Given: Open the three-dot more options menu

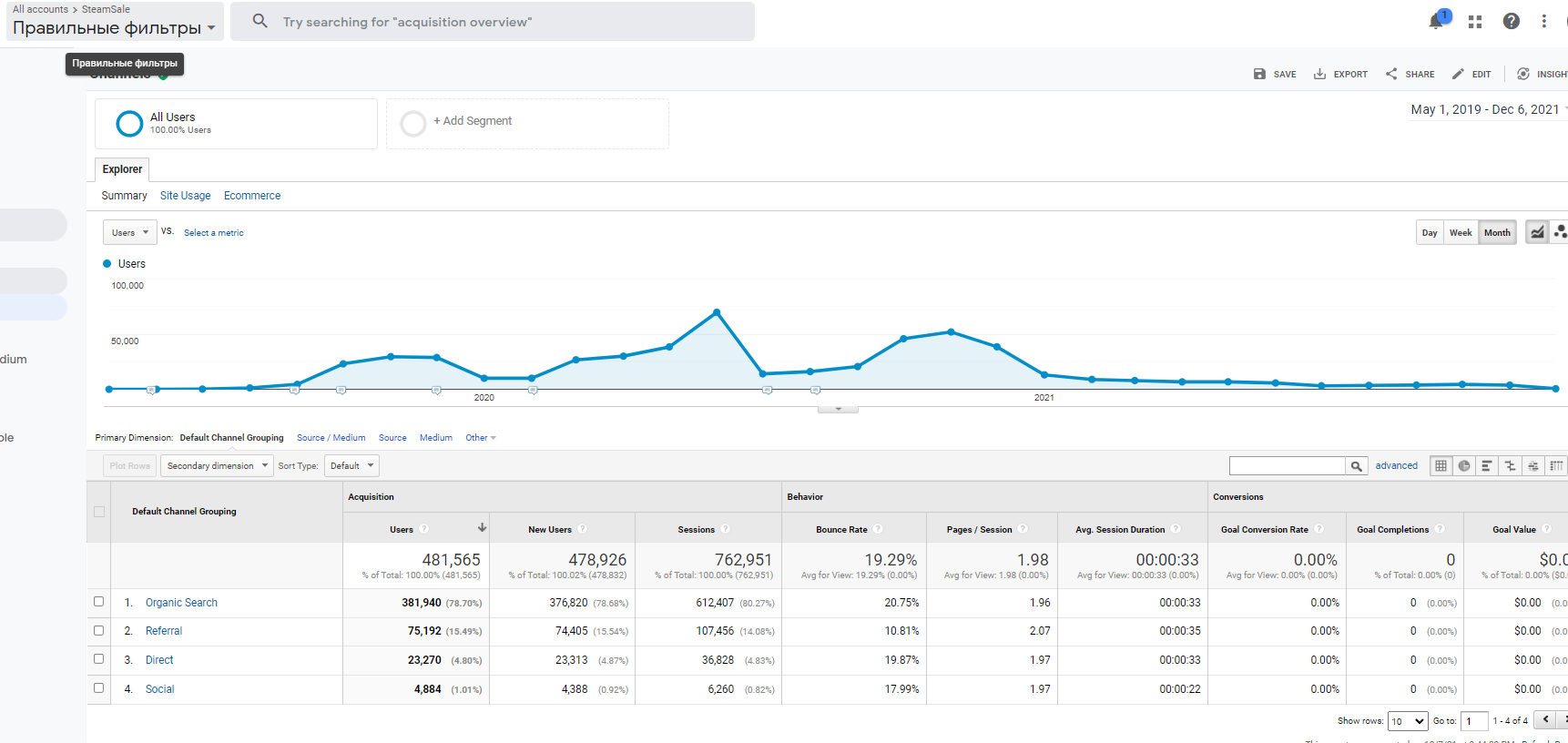Looking at the screenshot, I should (x=1543, y=21).
